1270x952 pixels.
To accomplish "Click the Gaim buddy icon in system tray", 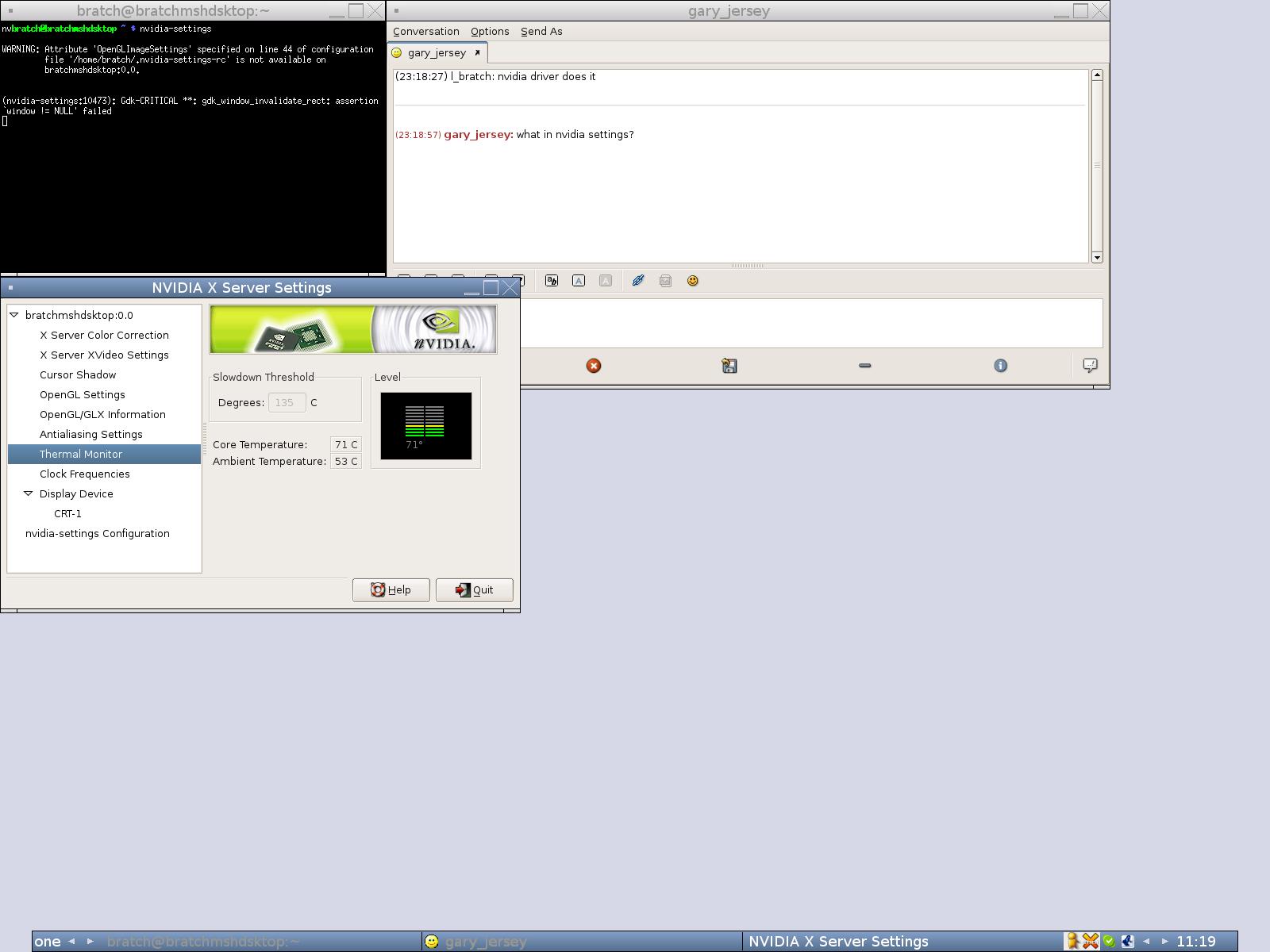I will coord(1072,942).
